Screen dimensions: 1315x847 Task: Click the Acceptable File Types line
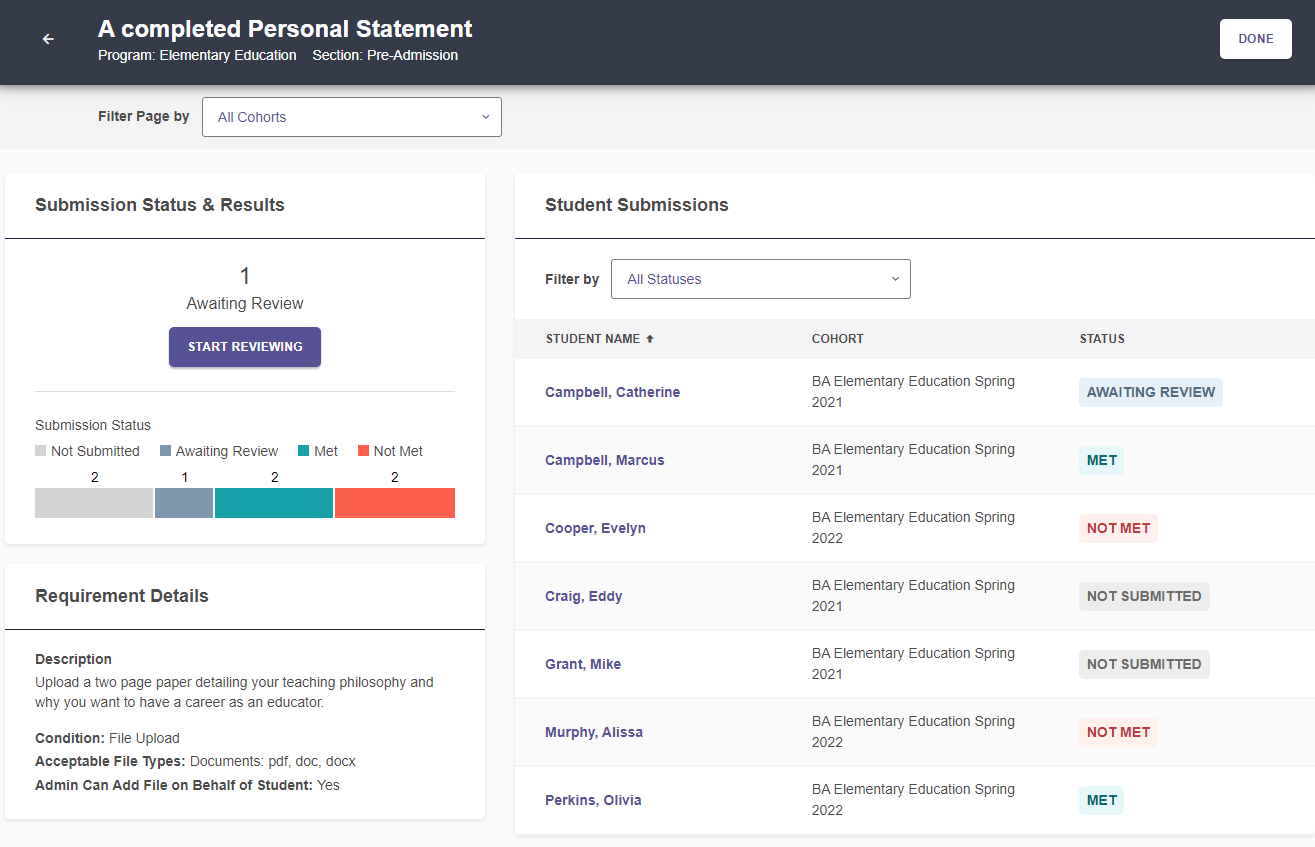[195, 762]
